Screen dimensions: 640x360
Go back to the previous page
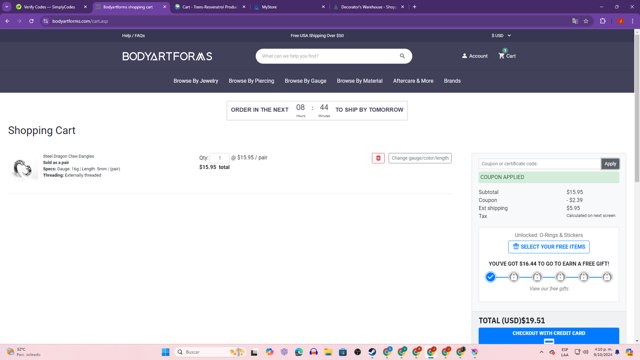pyautogui.click(x=7, y=21)
